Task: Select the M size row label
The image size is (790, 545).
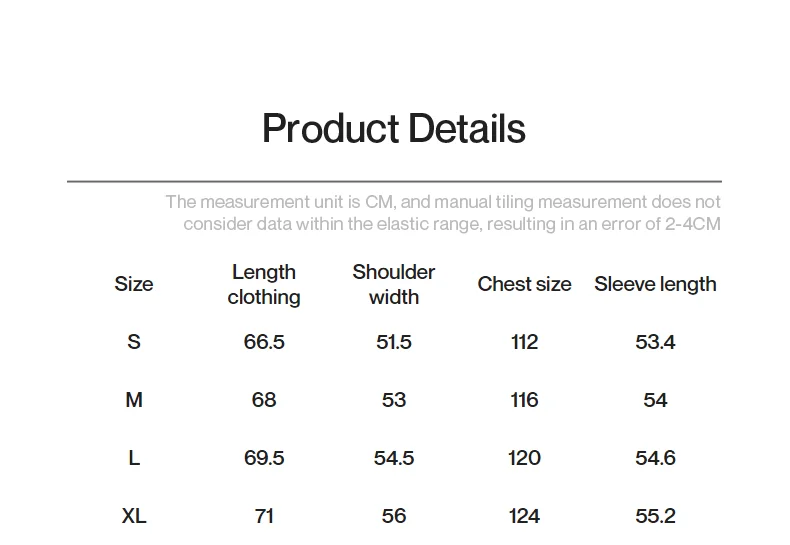Action: click(x=134, y=400)
